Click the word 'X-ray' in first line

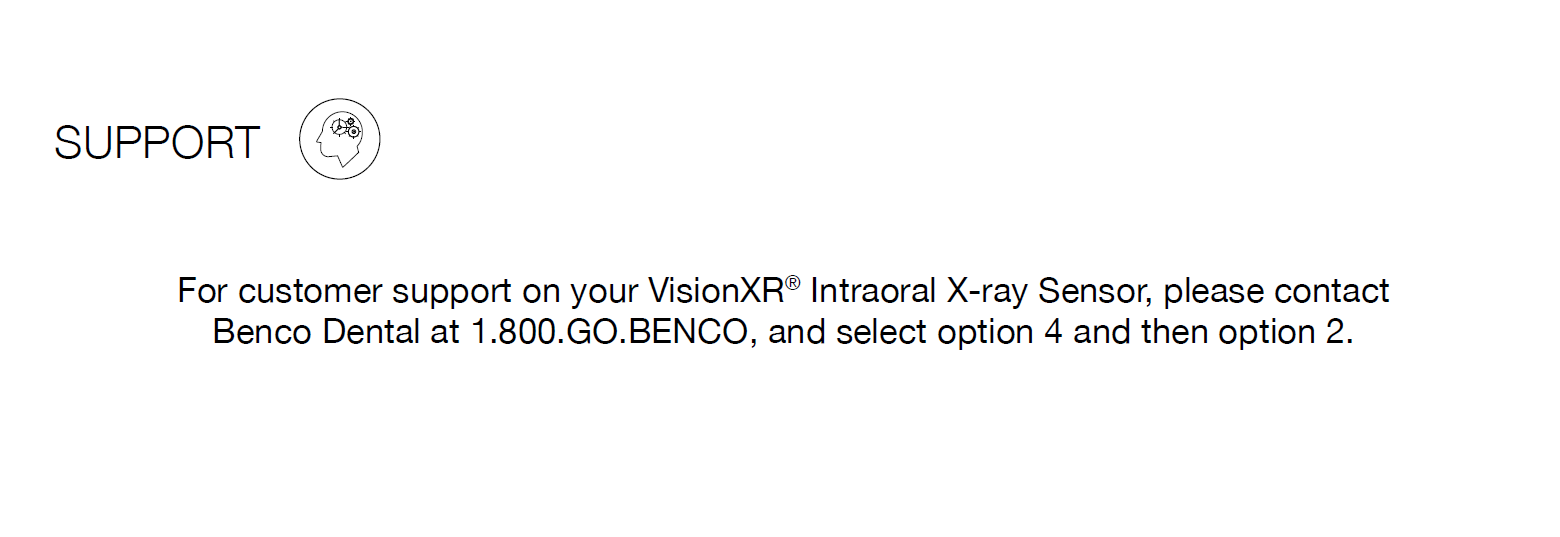pyautogui.click(x=986, y=291)
